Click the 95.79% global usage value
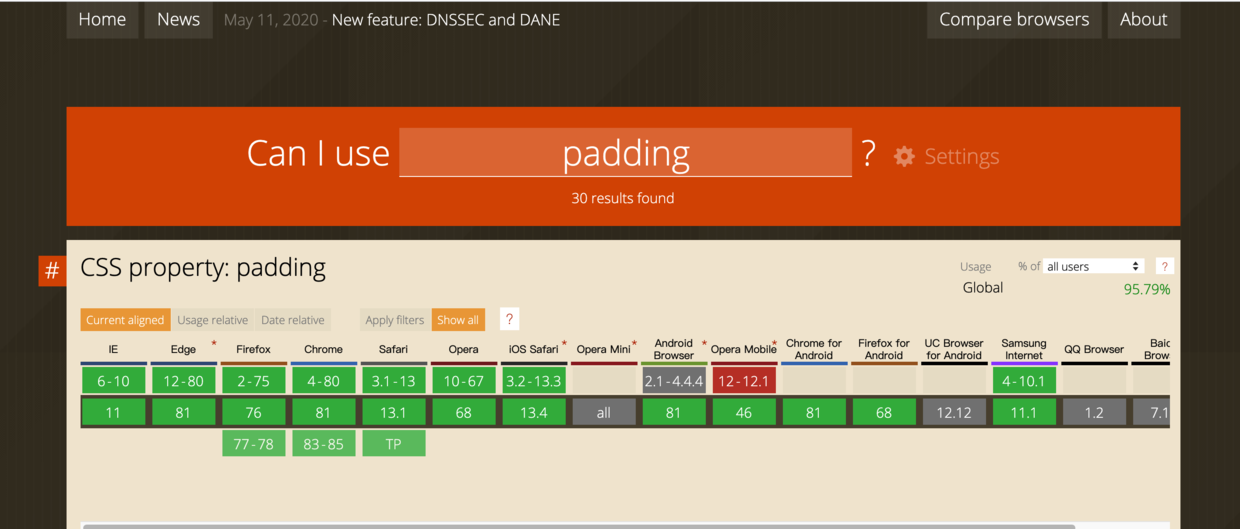1240x529 pixels. tap(1146, 289)
